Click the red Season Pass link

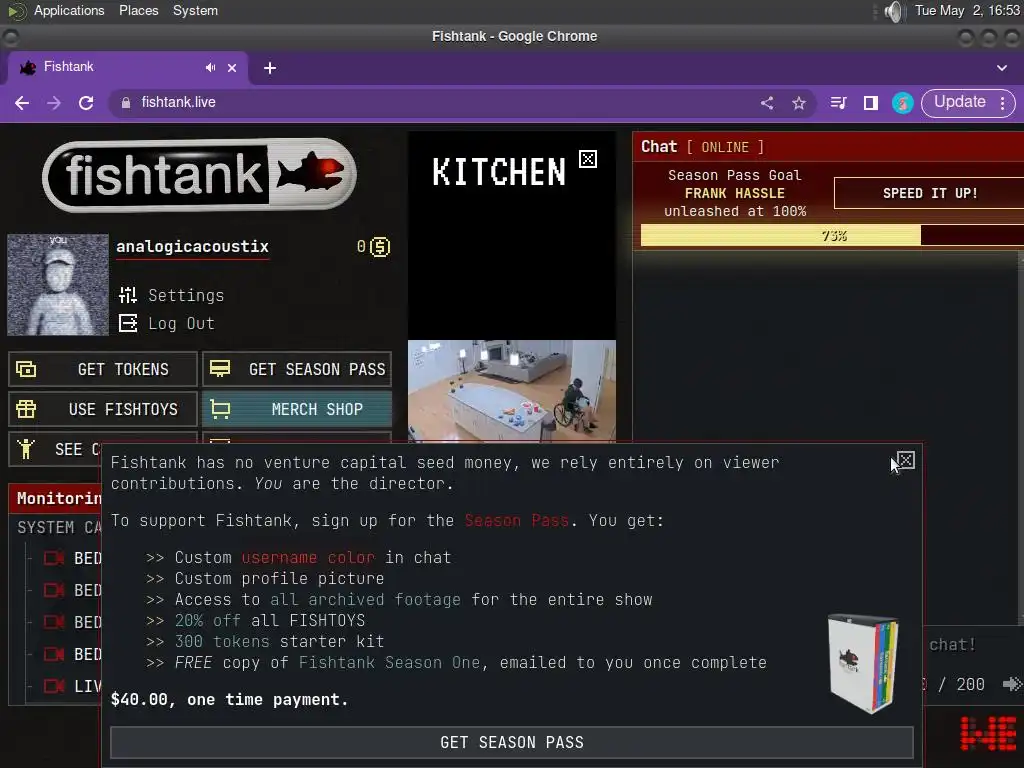click(517, 520)
